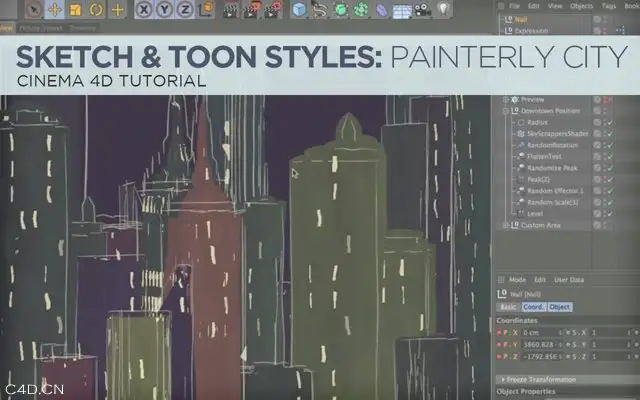This screenshot has height=400, width=640.
Task: Switch to the Coord. tab
Action: click(533, 307)
